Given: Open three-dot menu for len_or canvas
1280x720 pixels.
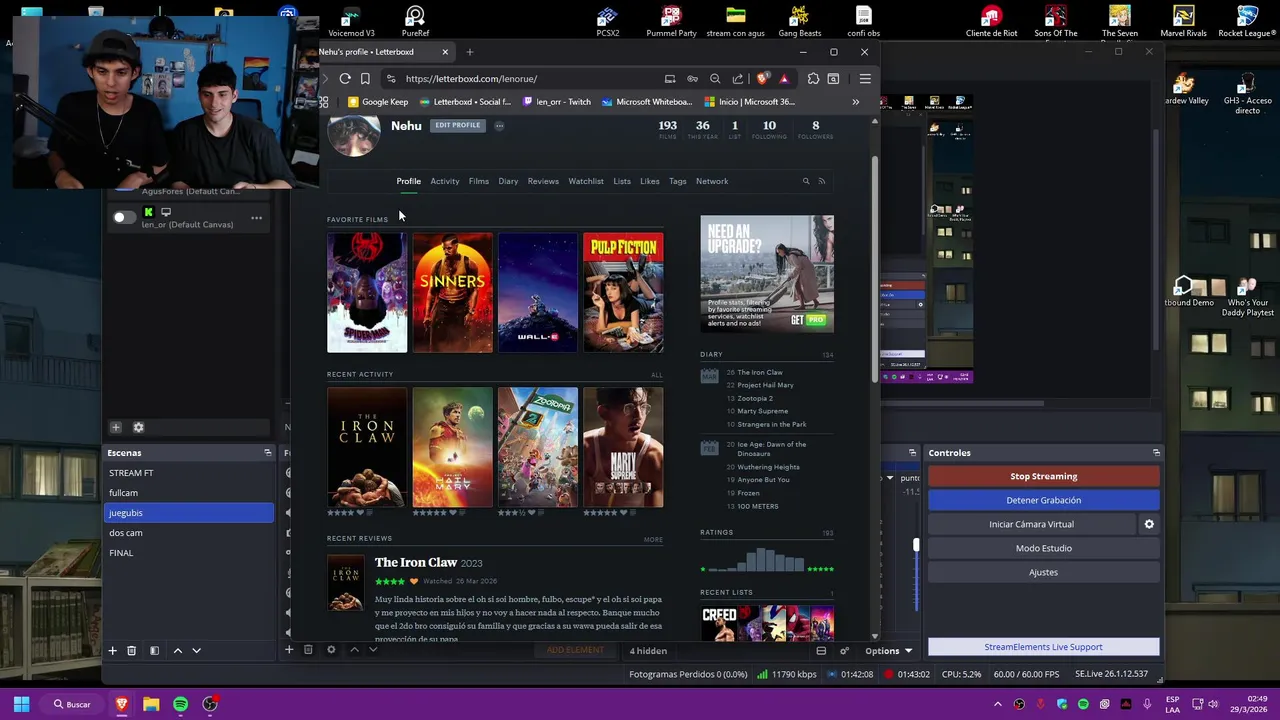Looking at the screenshot, I should click(257, 217).
